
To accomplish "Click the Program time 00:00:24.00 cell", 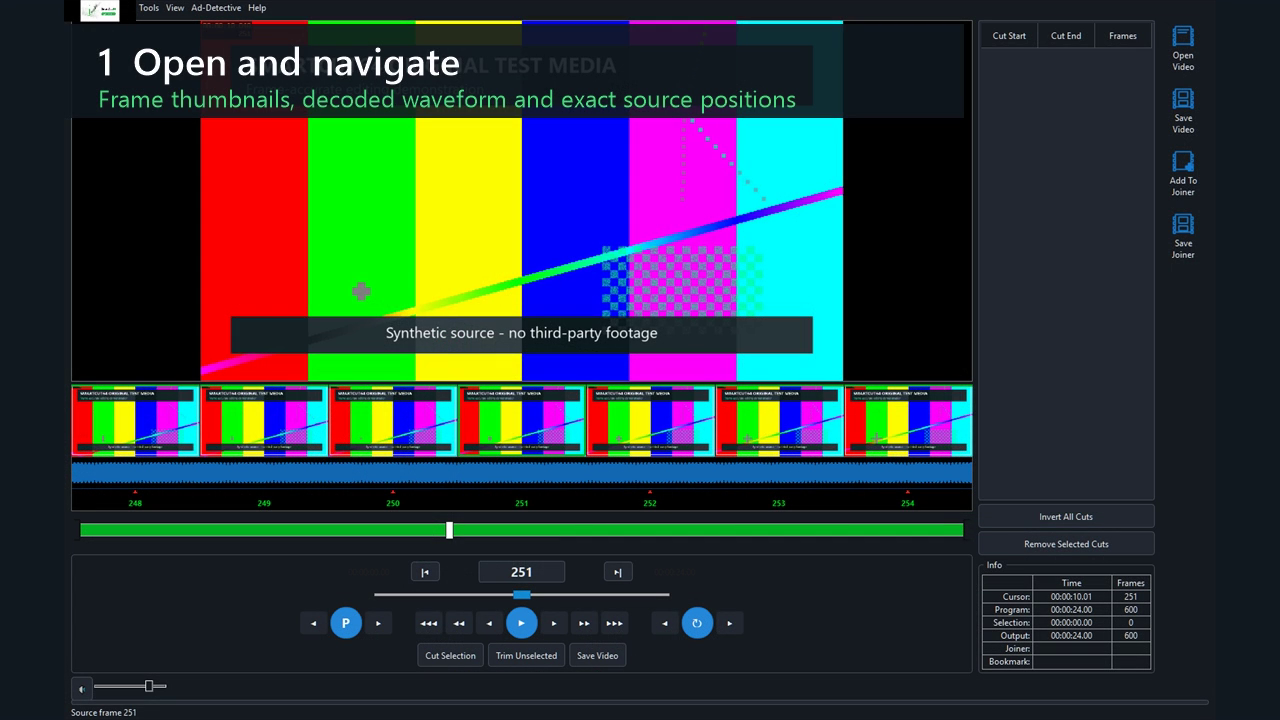I will click(x=1072, y=609).
